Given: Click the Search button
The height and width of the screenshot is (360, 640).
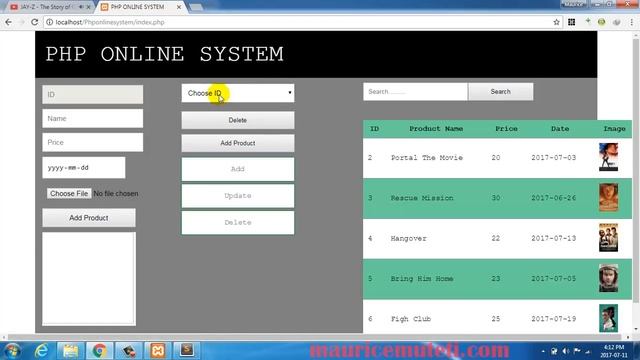Looking at the screenshot, I should coord(501,91).
